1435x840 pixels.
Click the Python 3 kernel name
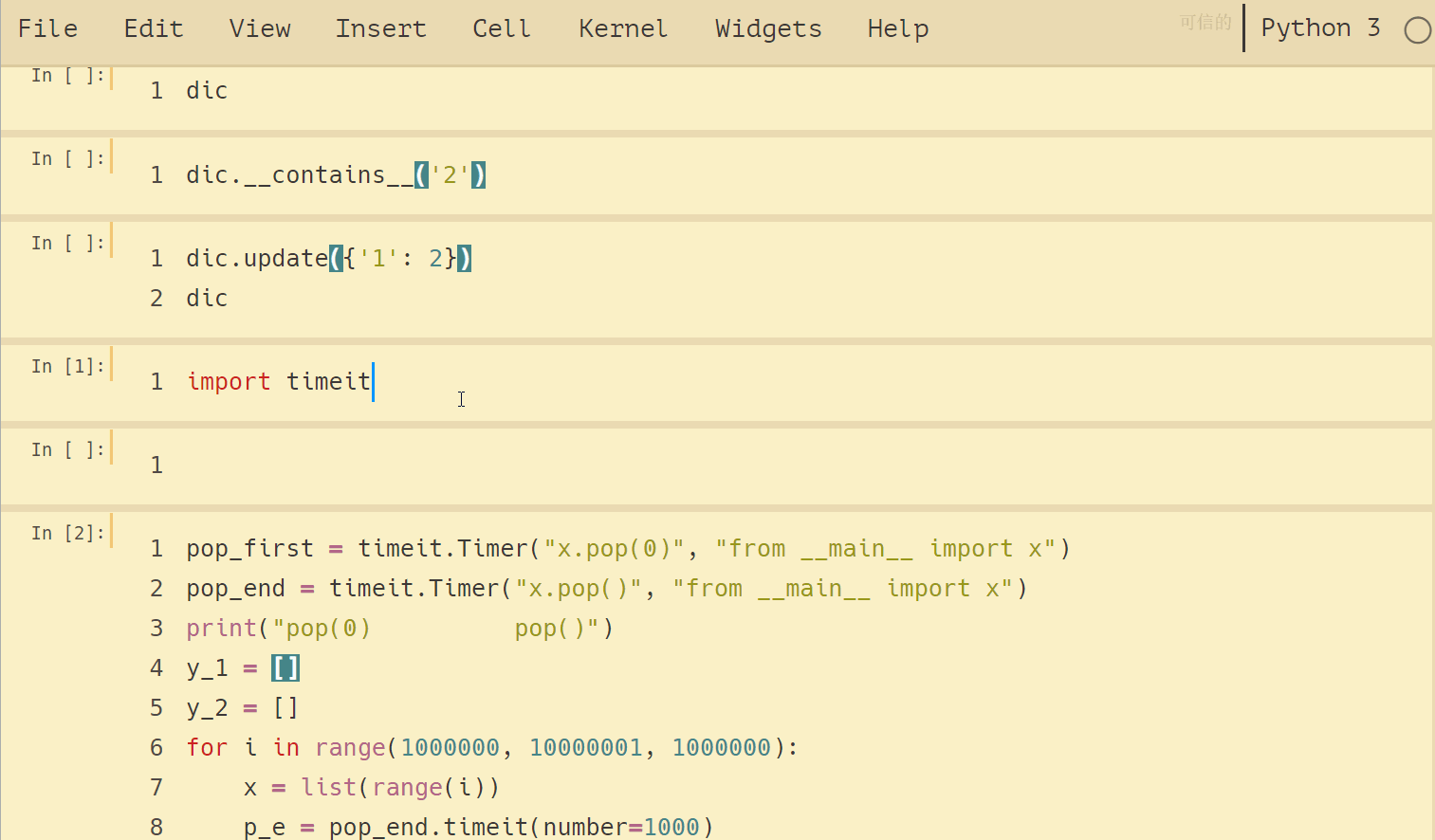pyautogui.click(x=1319, y=28)
